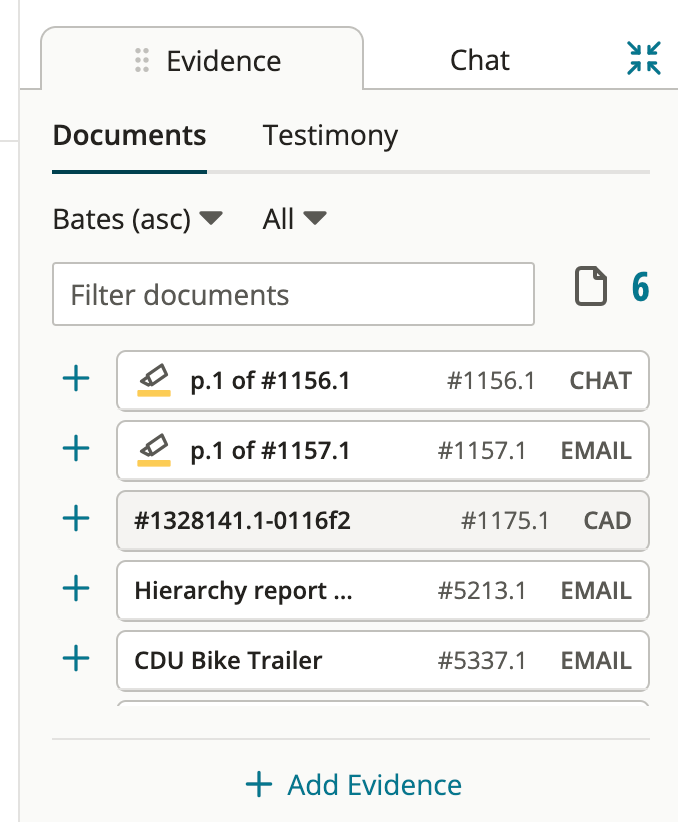Add p.1 of #1157.1 using its plus icon
Screen dimensions: 678x822
pyautogui.click(x=76, y=449)
